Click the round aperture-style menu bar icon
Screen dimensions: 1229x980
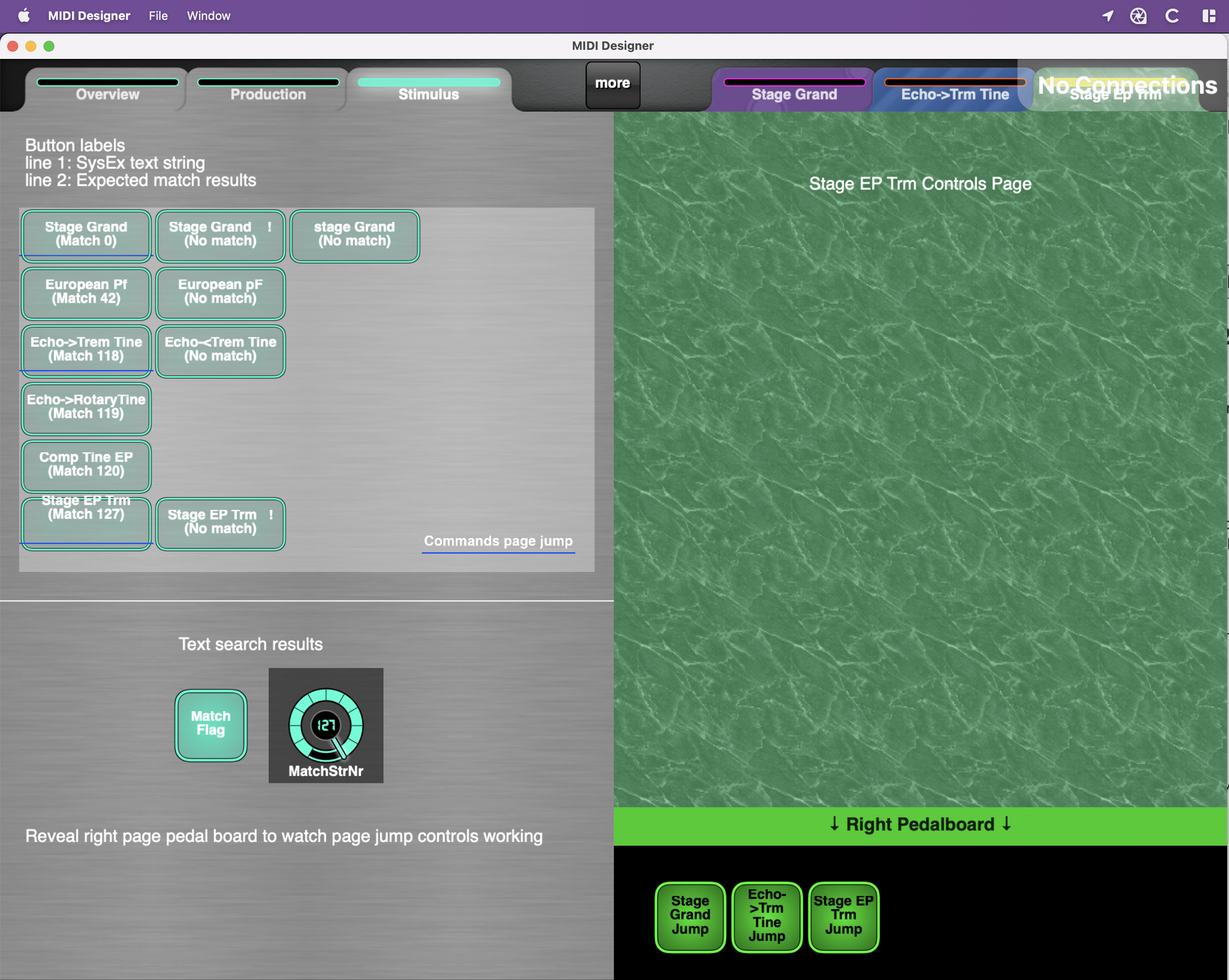pos(1138,15)
